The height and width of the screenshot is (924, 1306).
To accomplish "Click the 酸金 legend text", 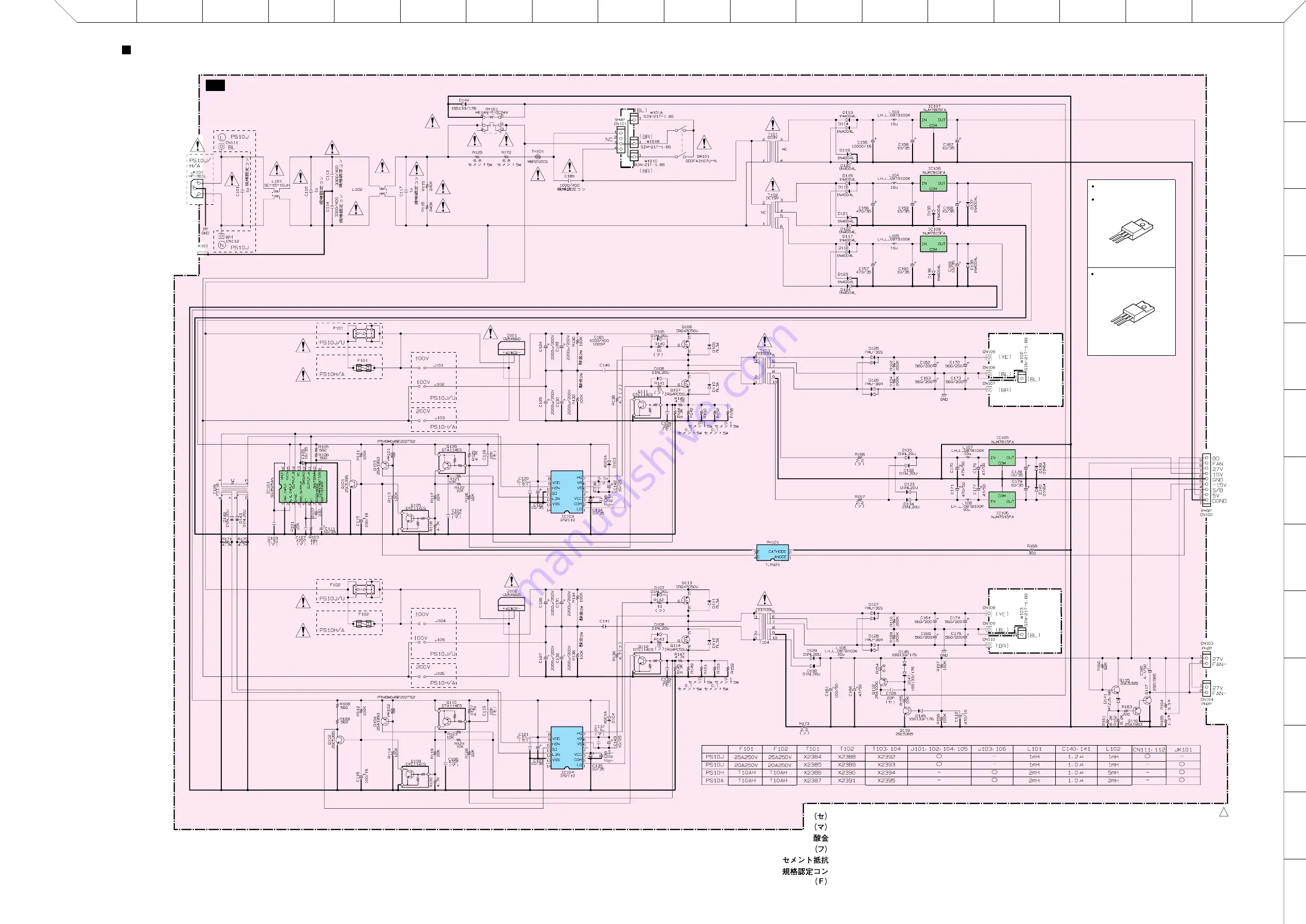I will coord(821,838).
